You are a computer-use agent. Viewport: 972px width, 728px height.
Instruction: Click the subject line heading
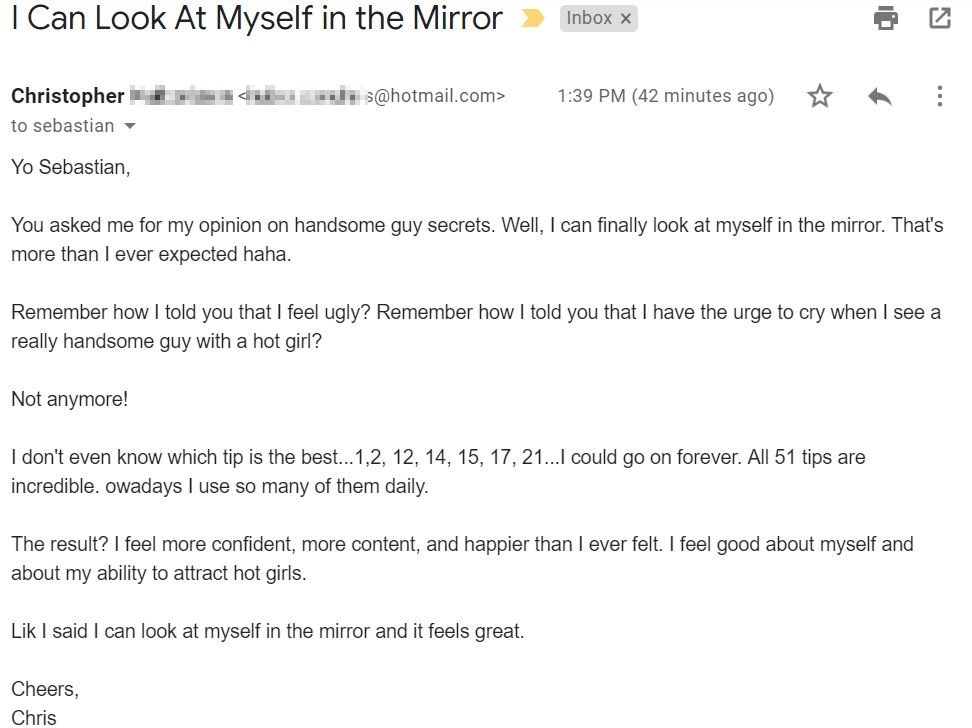pos(257,18)
